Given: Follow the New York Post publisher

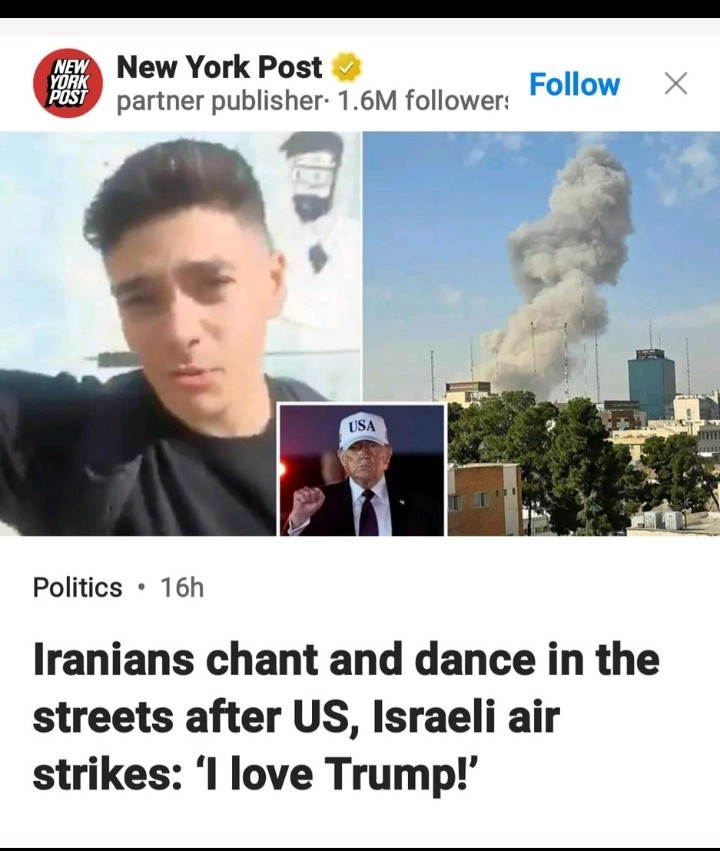Looking at the screenshot, I should coord(574,84).
